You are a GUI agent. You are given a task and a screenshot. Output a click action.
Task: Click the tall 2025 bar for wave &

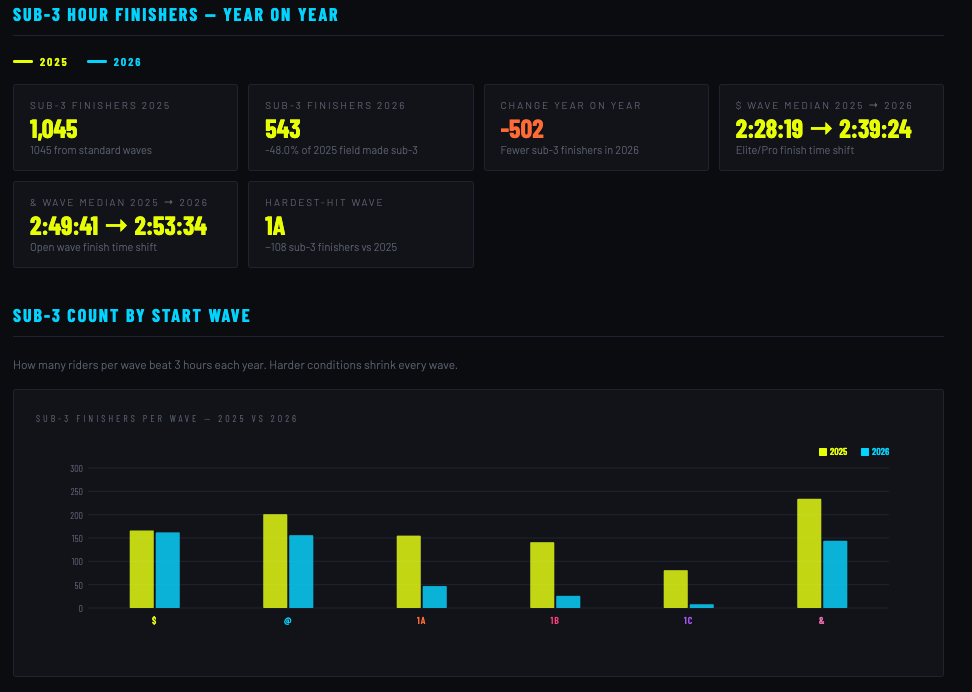809,553
